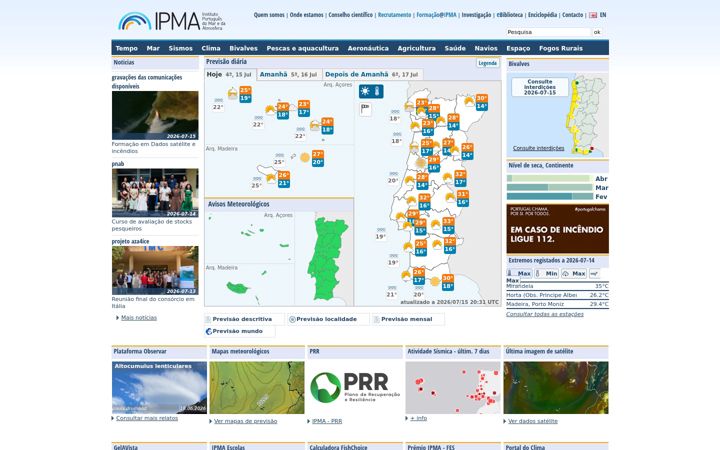
Task: Select the thermometer Max temperature extremes tab
Action: [x=519, y=273]
